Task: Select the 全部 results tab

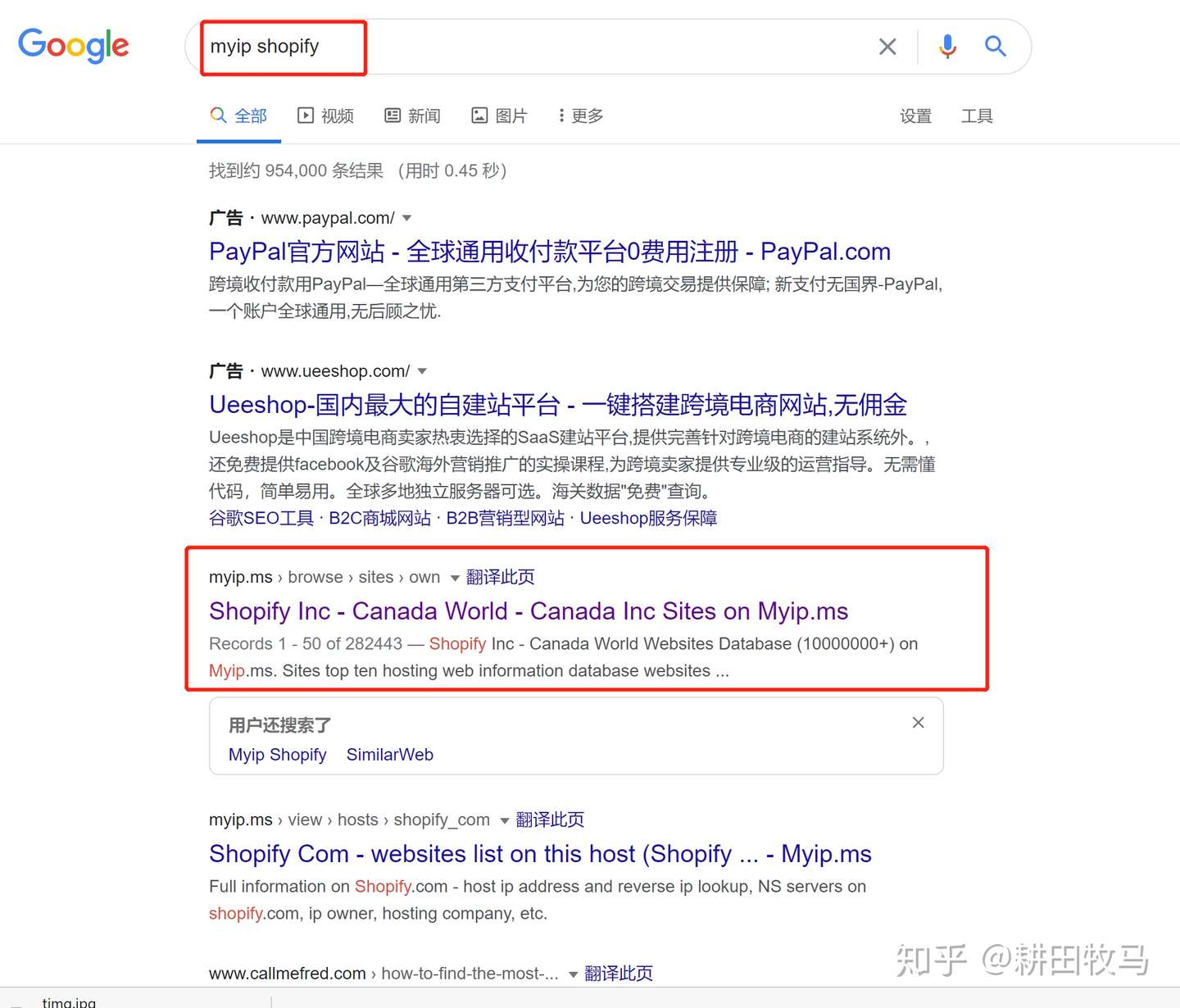Action: click(238, 116)
